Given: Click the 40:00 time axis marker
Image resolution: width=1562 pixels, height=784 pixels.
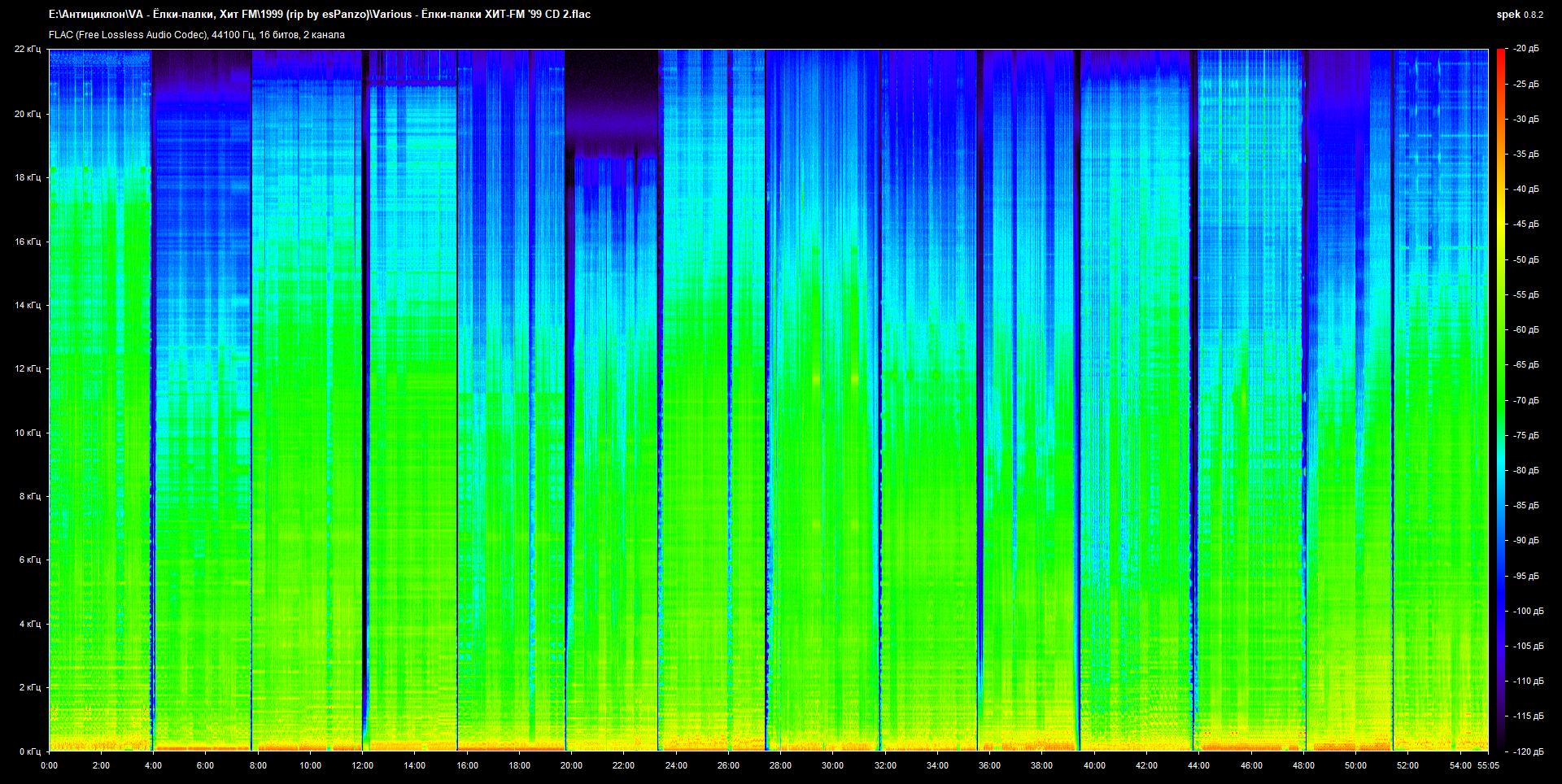Looking at the screenshot, I should [1094, 765].
